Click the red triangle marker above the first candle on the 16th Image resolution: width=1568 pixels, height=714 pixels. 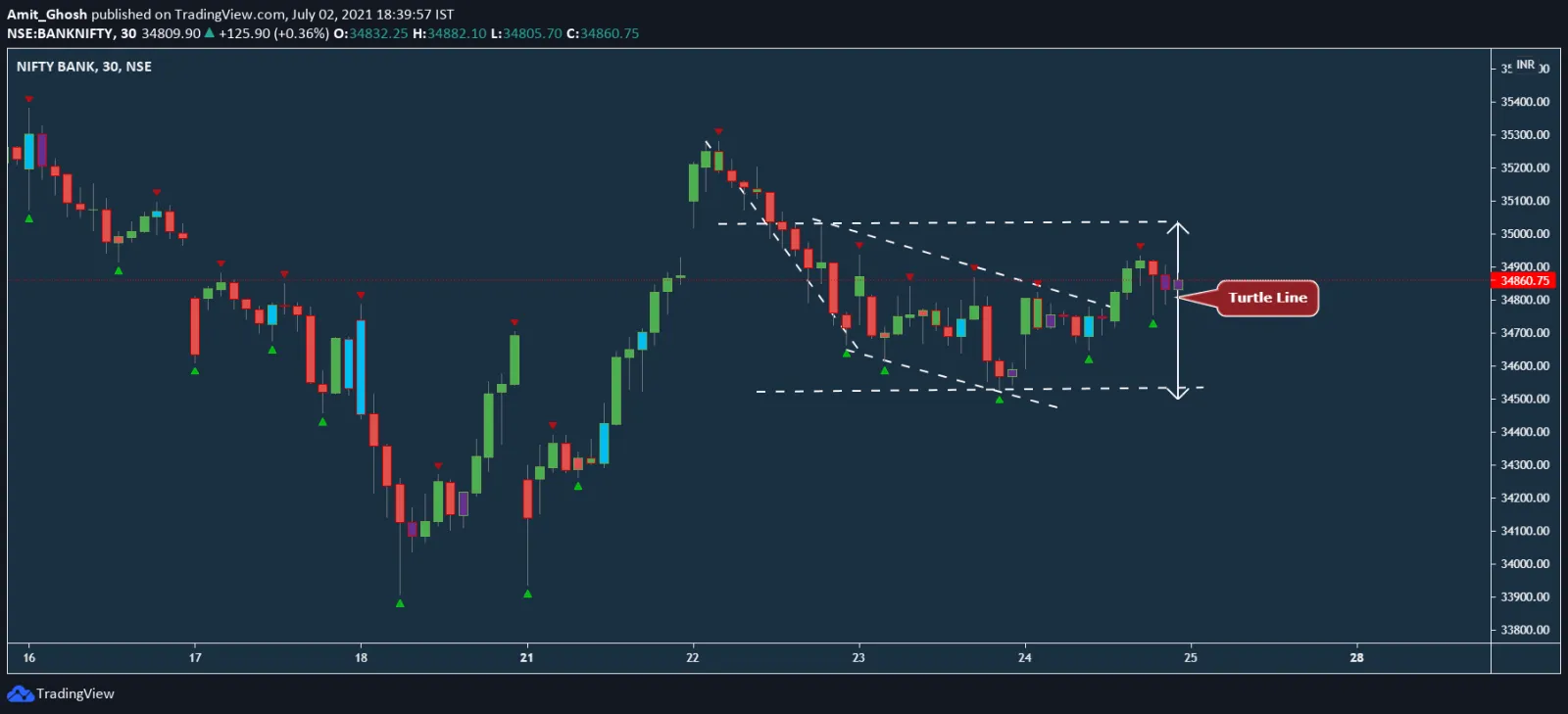[29, 99]
